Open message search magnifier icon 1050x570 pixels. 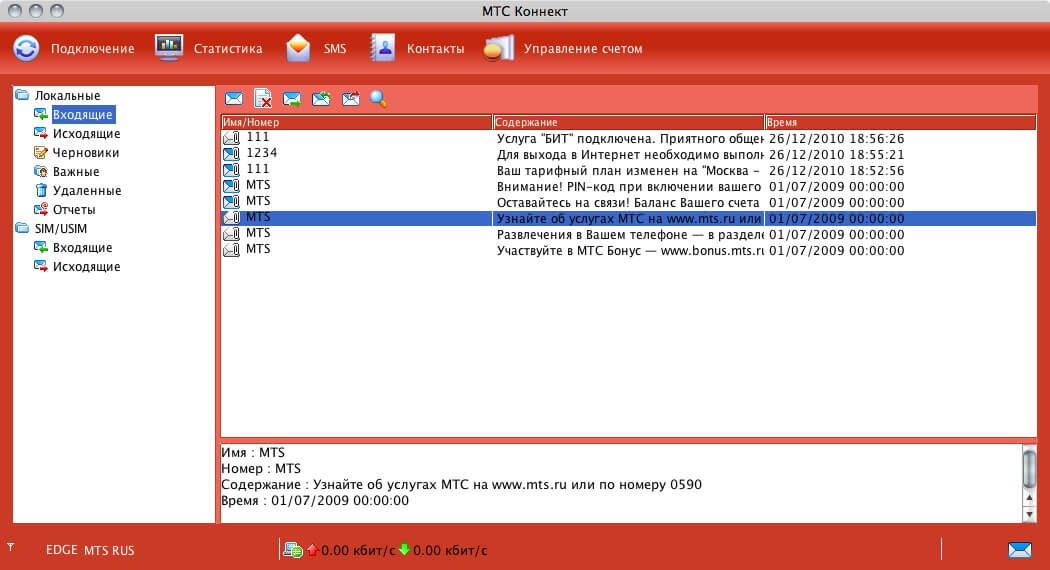tap(378, 99)
